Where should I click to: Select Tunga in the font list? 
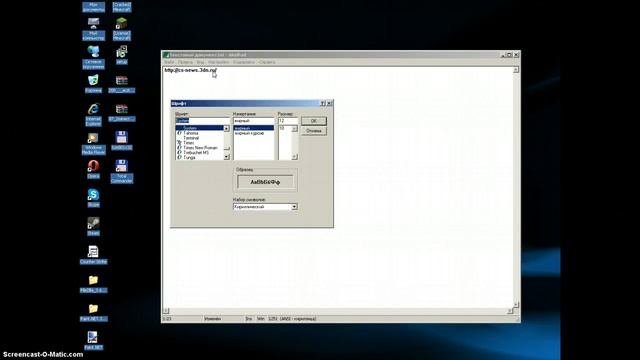tap(189, 158)
